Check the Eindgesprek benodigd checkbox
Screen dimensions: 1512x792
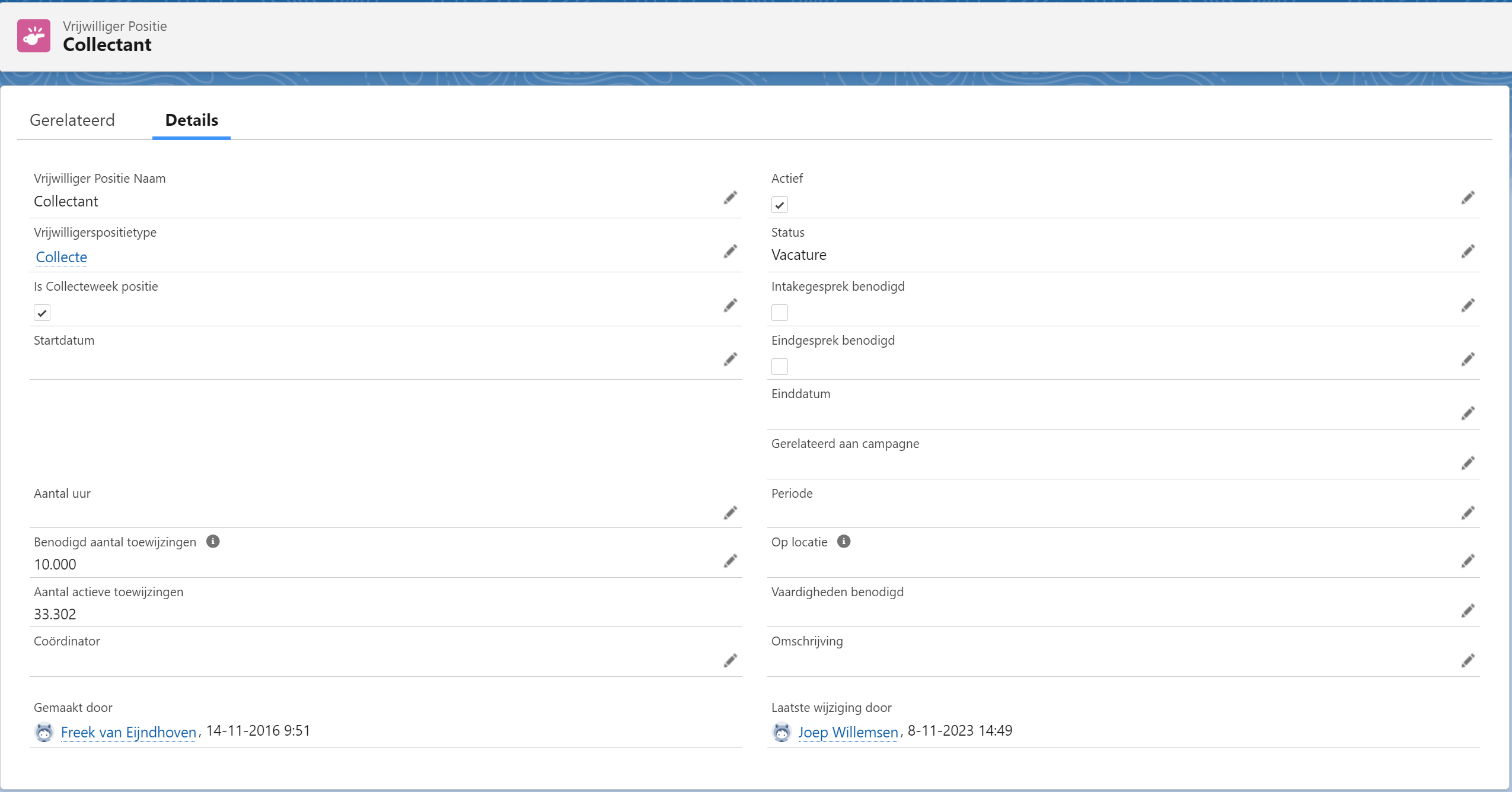point(779,367)
